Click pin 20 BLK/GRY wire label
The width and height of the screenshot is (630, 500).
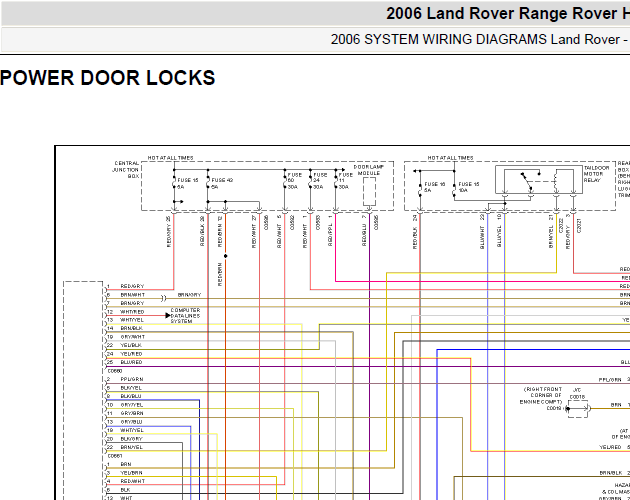click(131, 439)
